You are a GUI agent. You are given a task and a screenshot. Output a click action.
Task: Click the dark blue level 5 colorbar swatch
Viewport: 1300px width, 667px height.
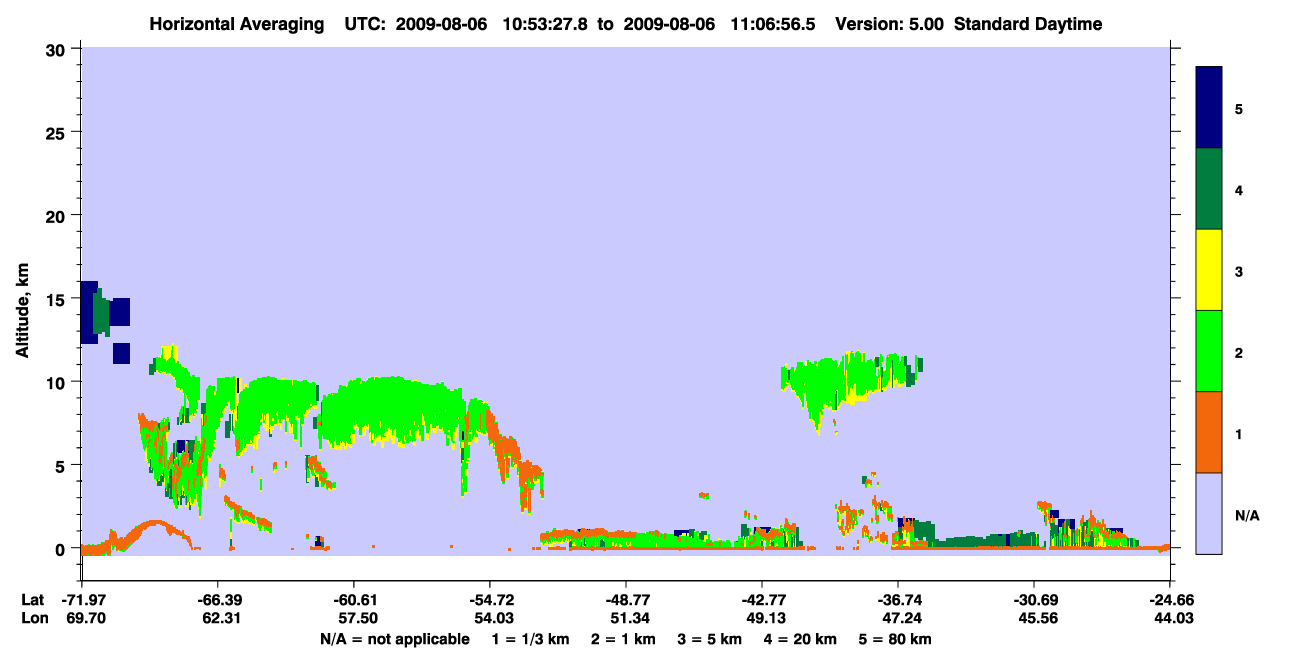click(1209, 108)
